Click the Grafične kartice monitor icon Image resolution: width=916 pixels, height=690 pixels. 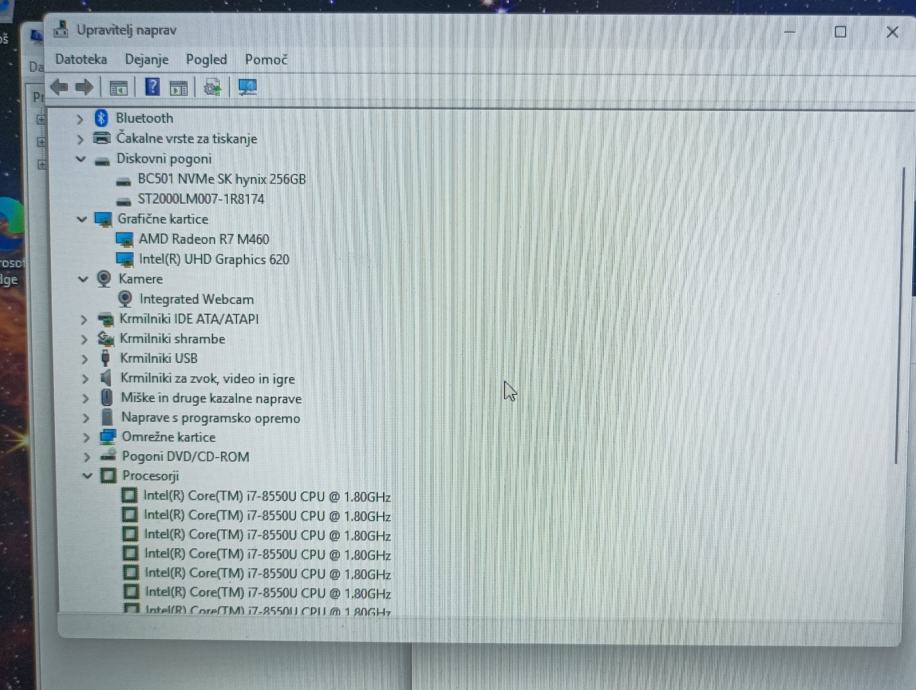coord(103,220)
